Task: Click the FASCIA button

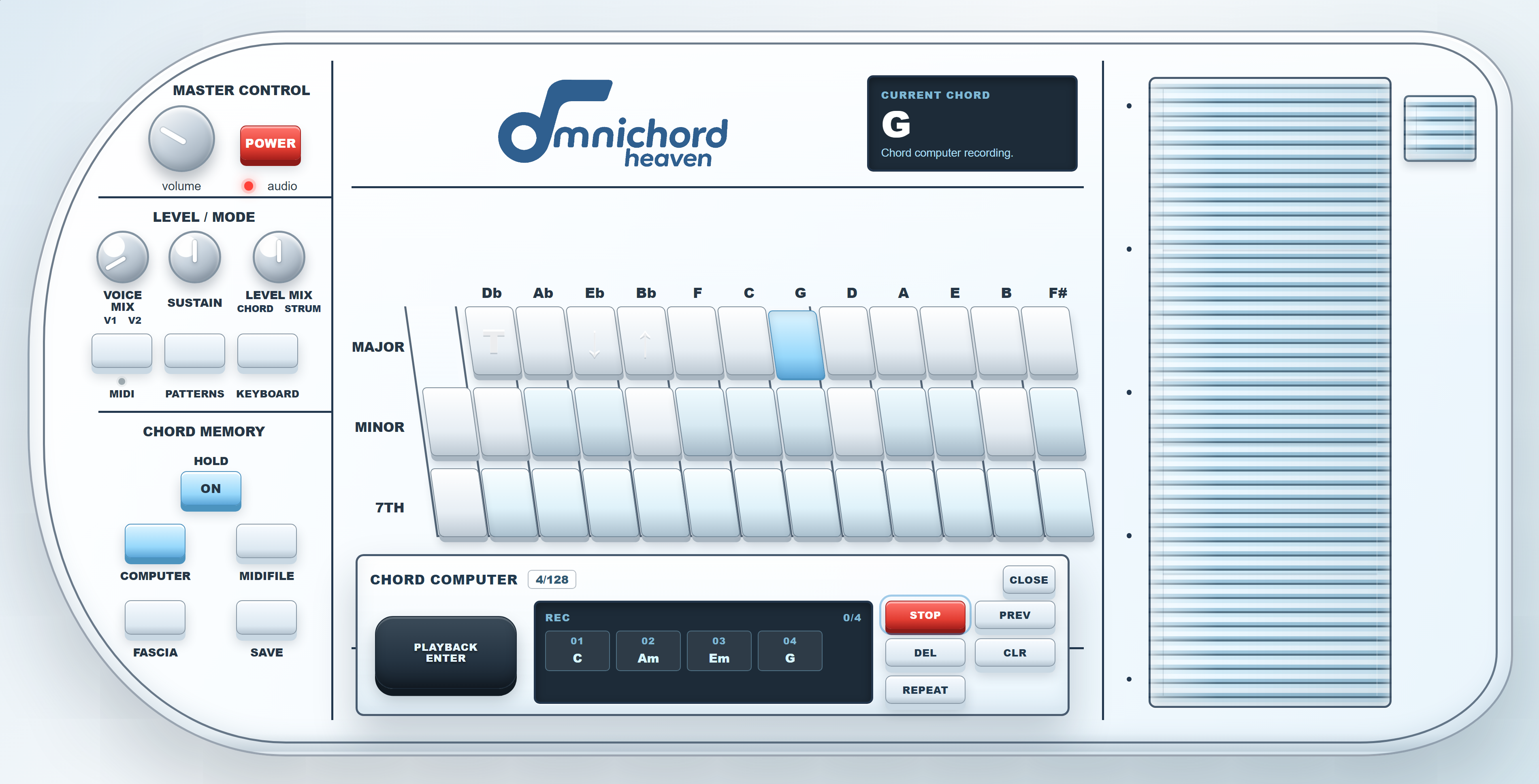Action: click(x=155, y=618)
